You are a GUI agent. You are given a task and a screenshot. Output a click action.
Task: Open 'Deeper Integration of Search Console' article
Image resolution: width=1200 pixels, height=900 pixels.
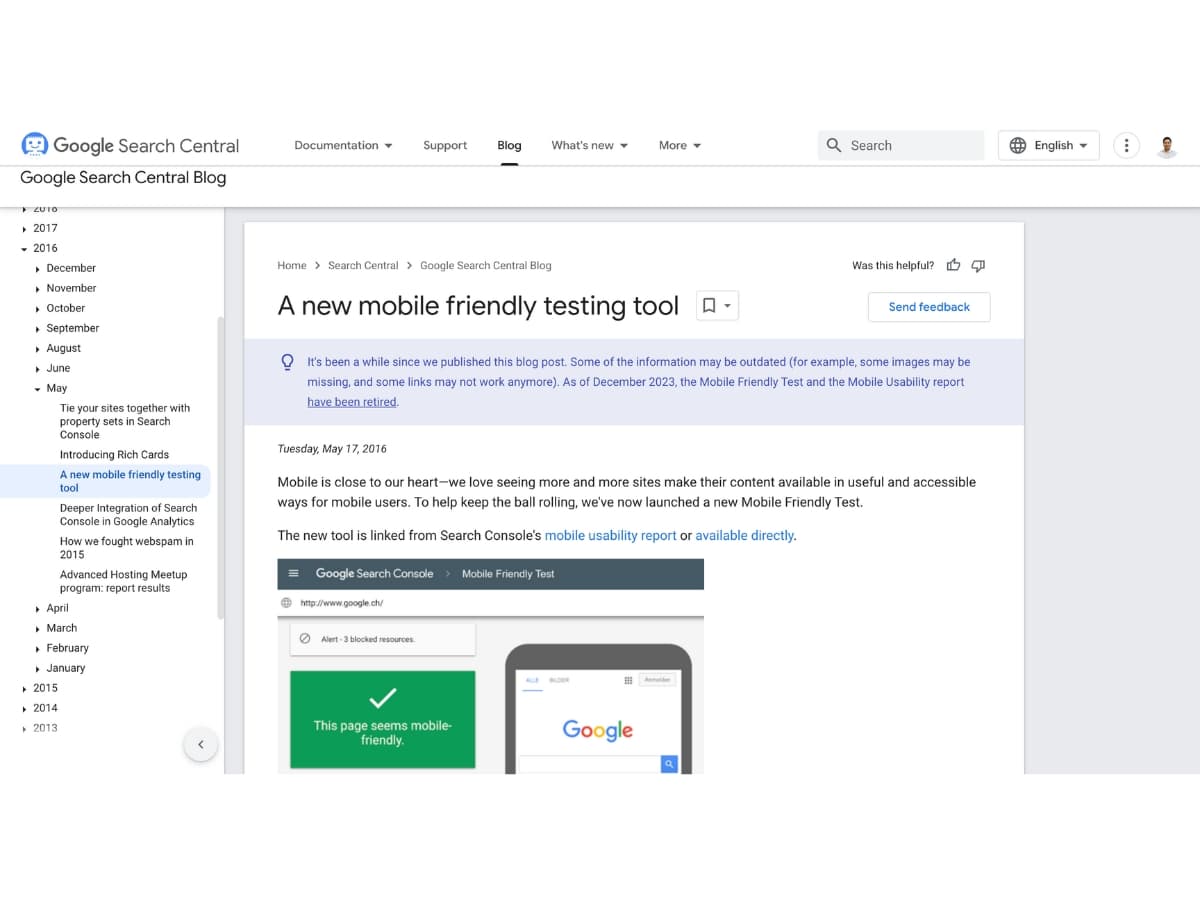click(x=128, y=515)
